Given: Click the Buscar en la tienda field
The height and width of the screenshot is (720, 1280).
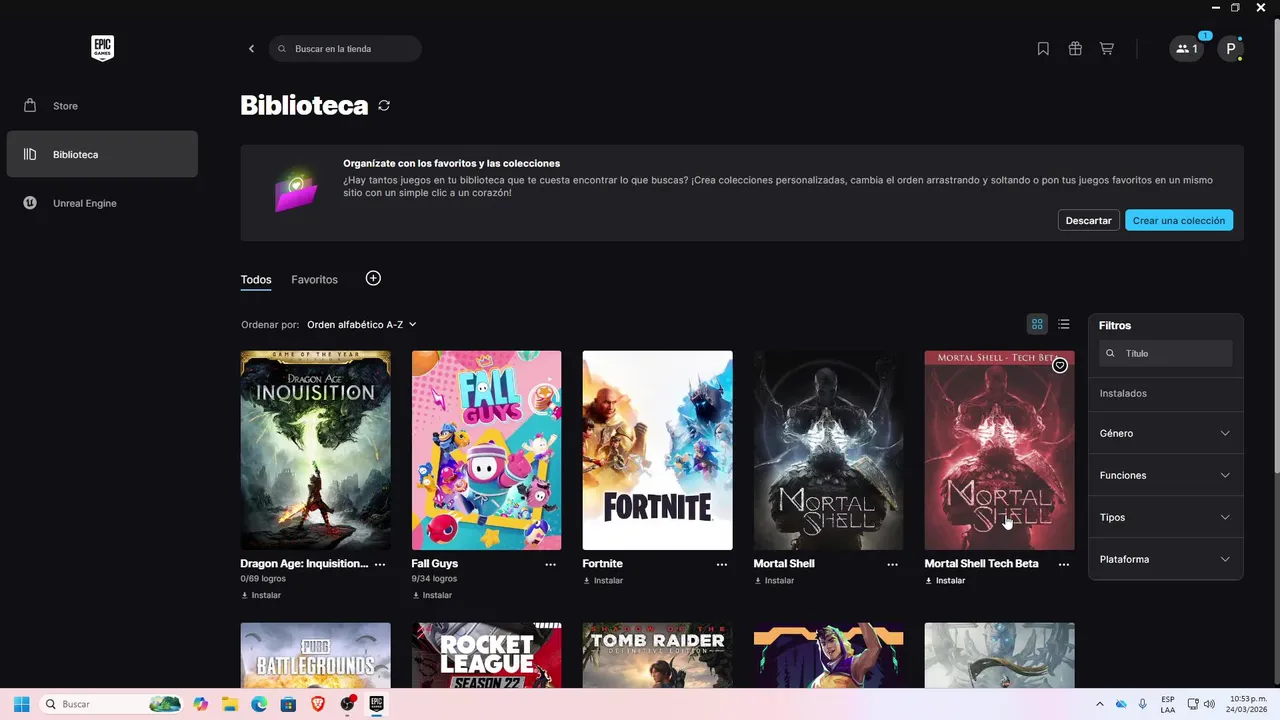Looking at the screenshot, I should 345,49.
